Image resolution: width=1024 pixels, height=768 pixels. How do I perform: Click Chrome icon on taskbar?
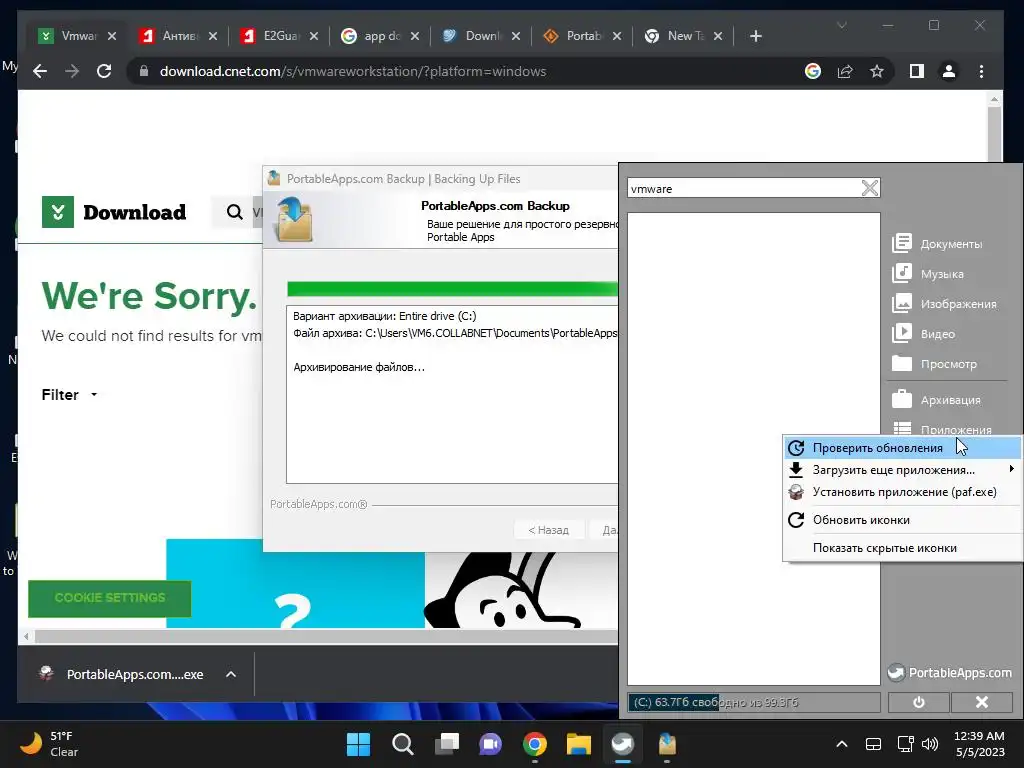pyautogui.click(x=534, y=744)
